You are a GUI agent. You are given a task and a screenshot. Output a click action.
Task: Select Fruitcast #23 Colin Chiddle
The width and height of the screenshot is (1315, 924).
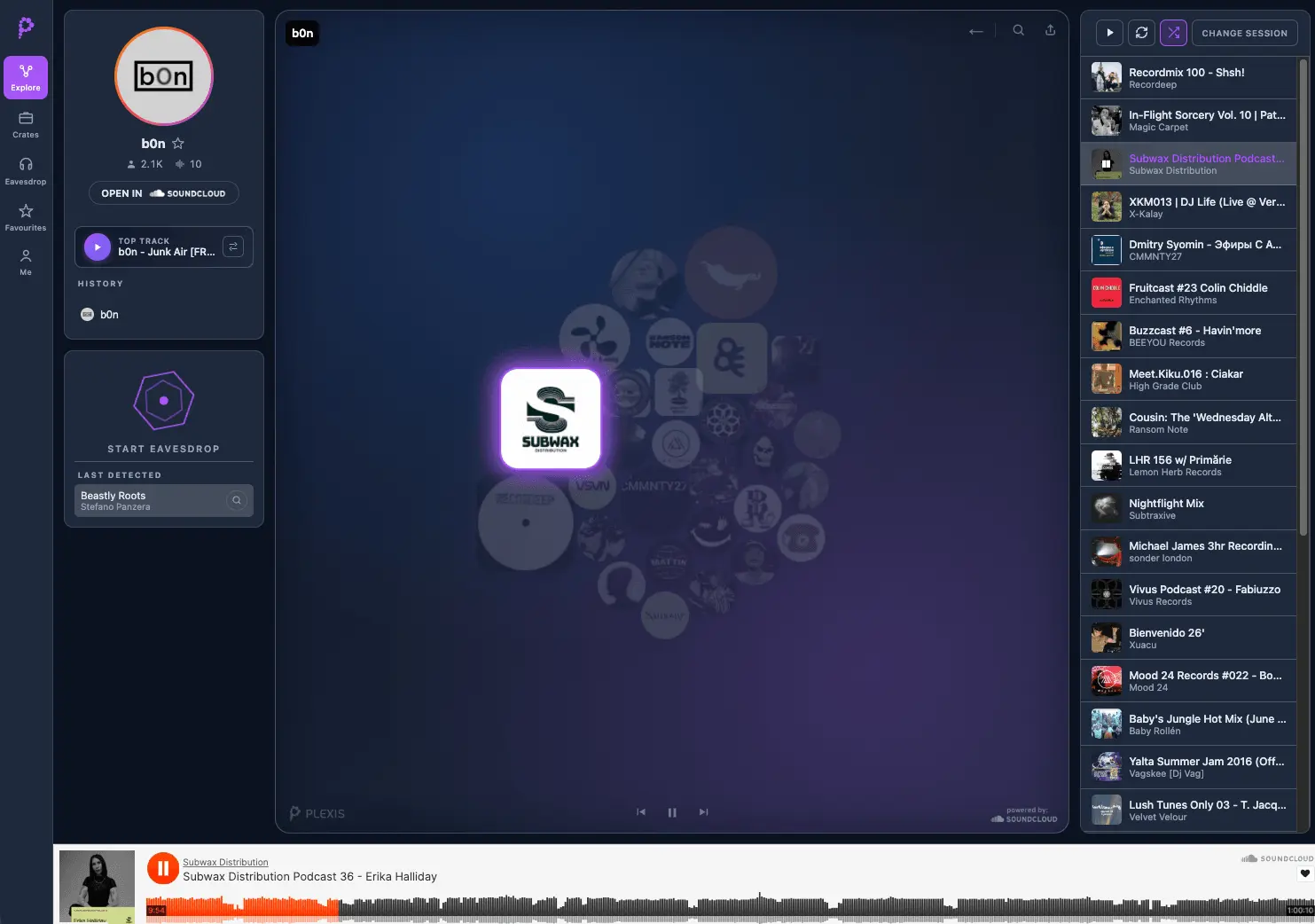(1188, 294)
